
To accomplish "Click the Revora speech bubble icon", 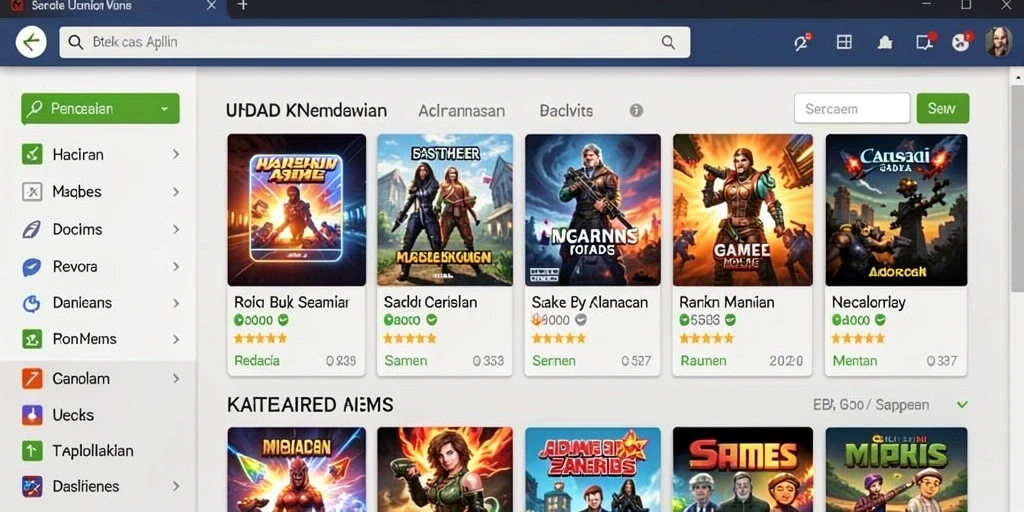I will [32, 266].
